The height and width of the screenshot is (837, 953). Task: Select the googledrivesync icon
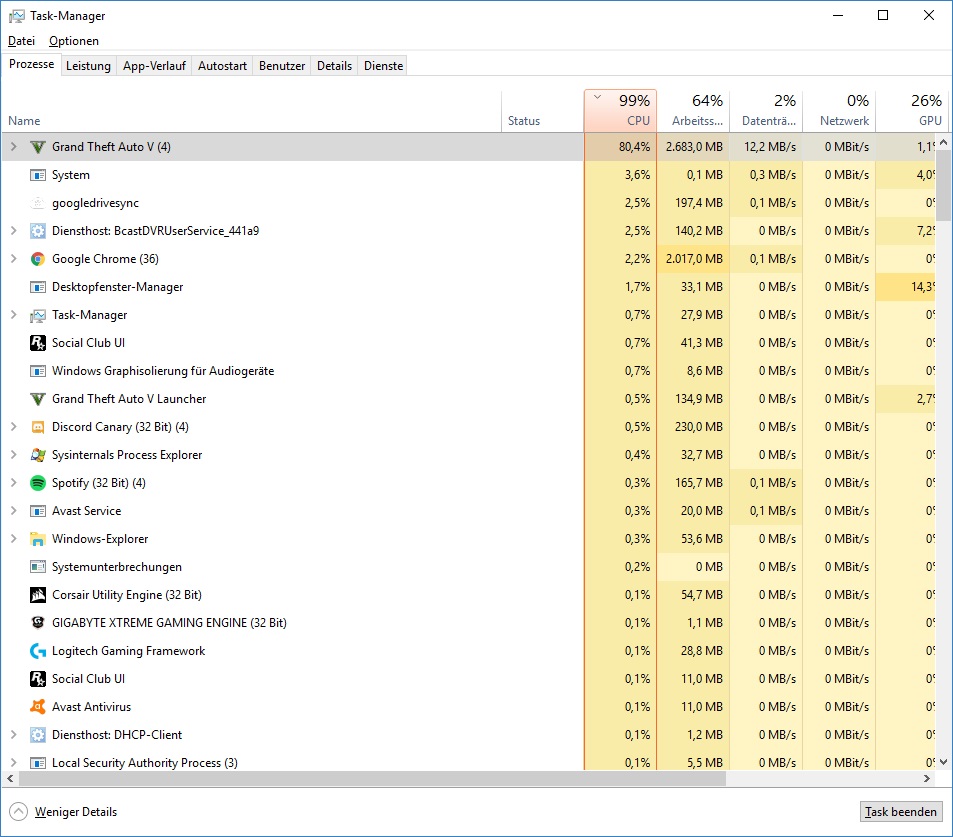tap(38, 203)
